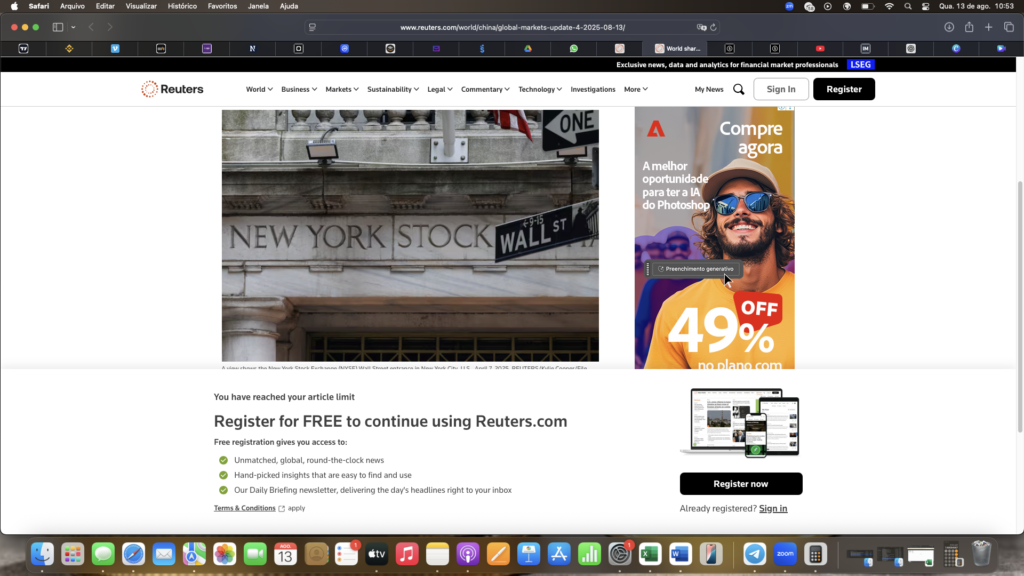Click the address bar URL field
The width and height of the screenshot is (1024, 576).
pos(513,27)
